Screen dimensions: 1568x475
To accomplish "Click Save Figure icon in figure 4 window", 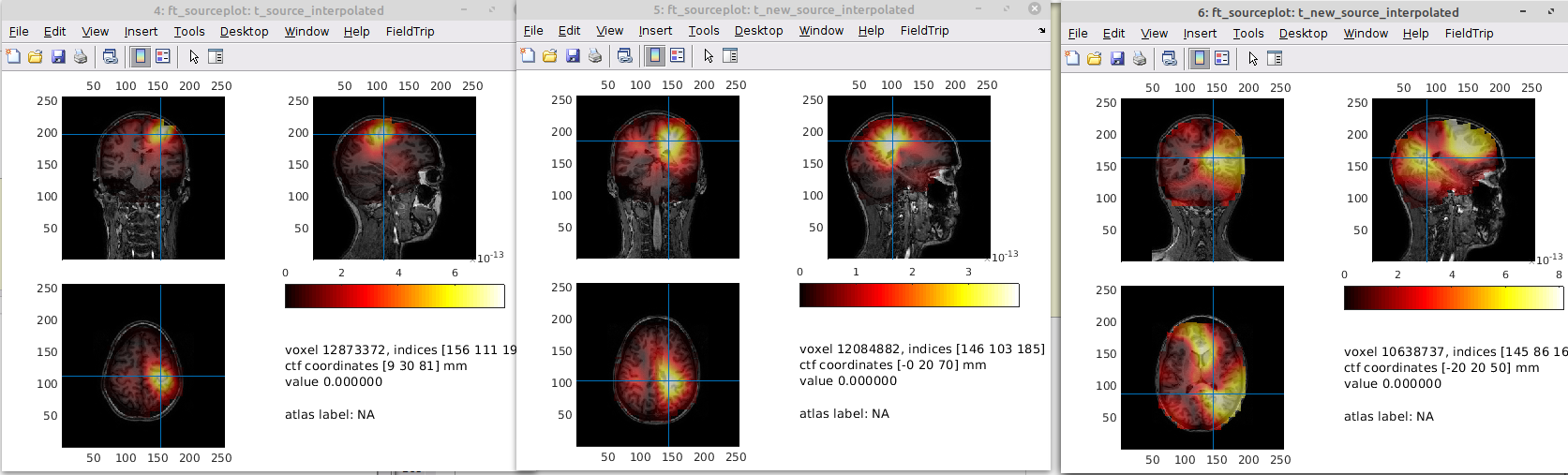I will click(58, 57).
